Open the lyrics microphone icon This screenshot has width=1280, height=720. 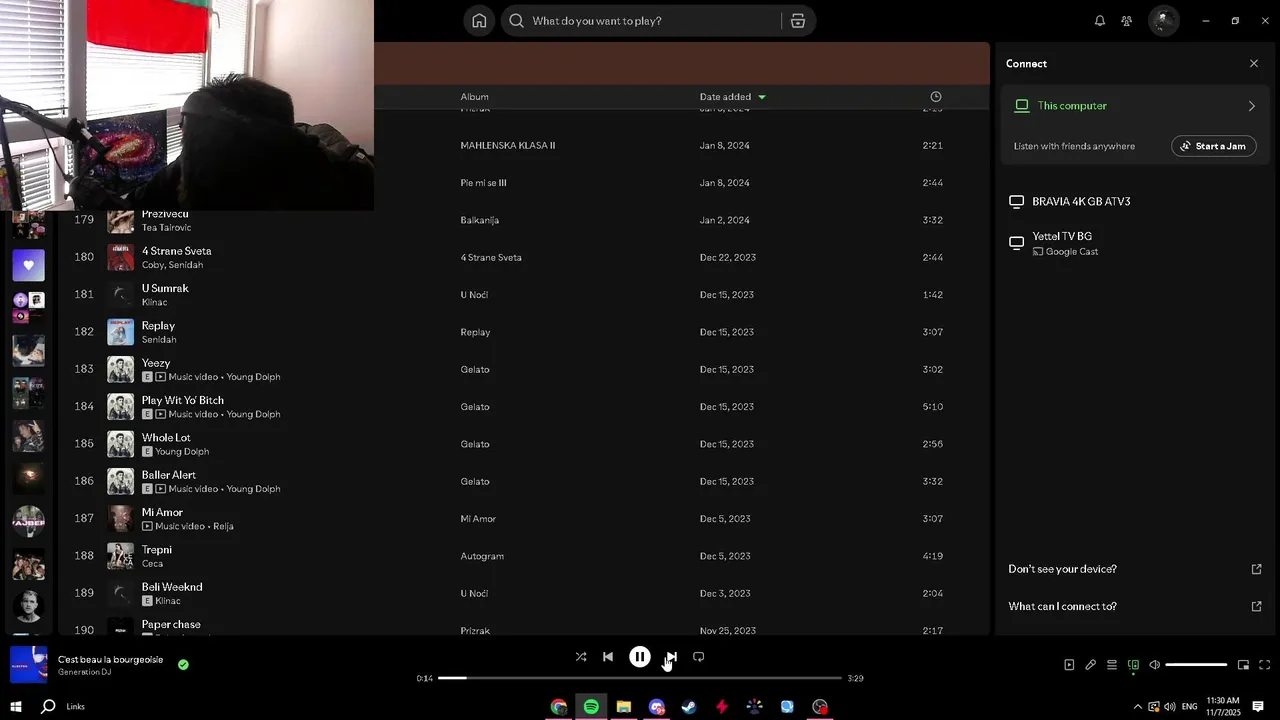[1091, 665]
